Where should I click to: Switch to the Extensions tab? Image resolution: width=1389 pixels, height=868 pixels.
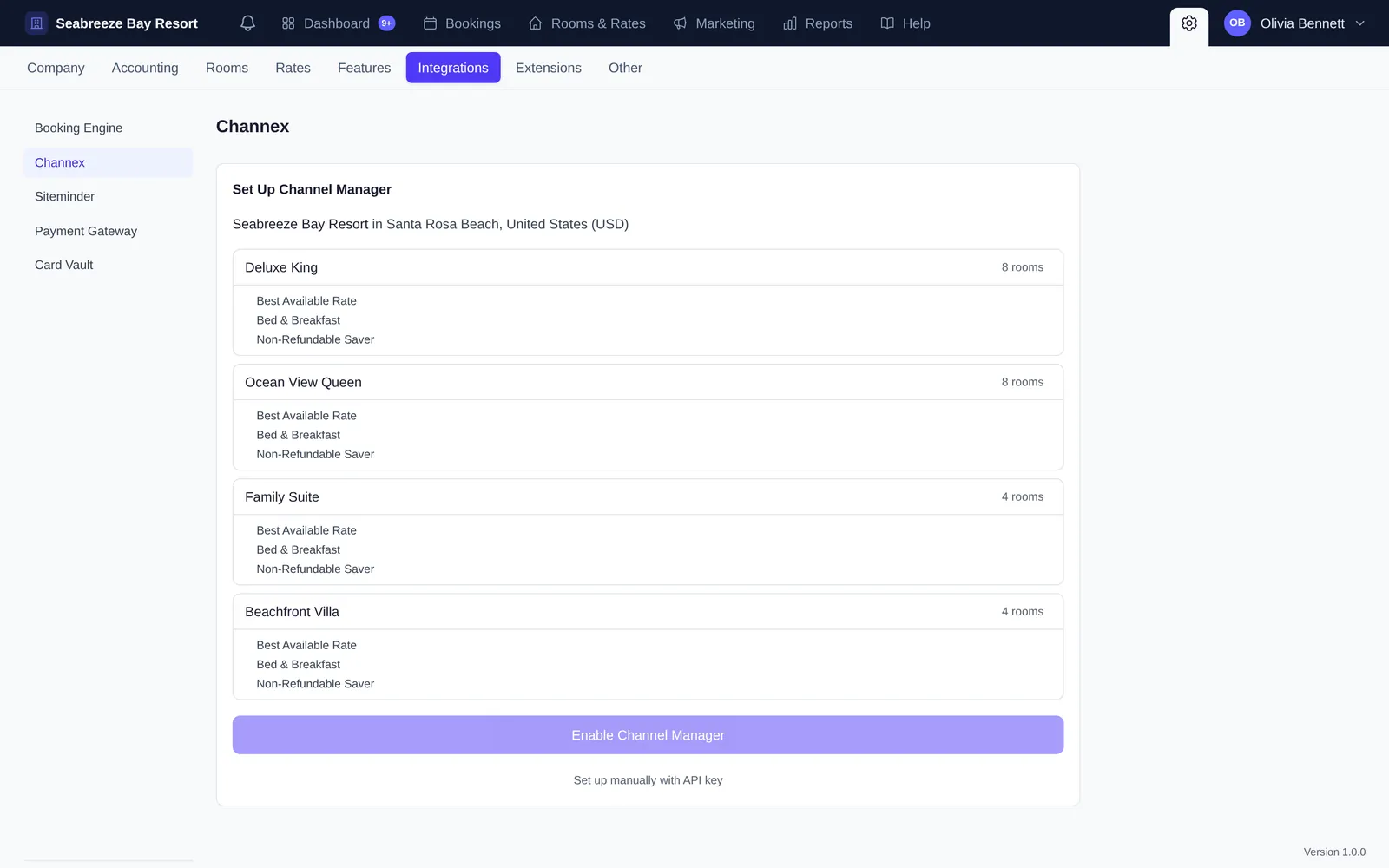tap(549, 68)
